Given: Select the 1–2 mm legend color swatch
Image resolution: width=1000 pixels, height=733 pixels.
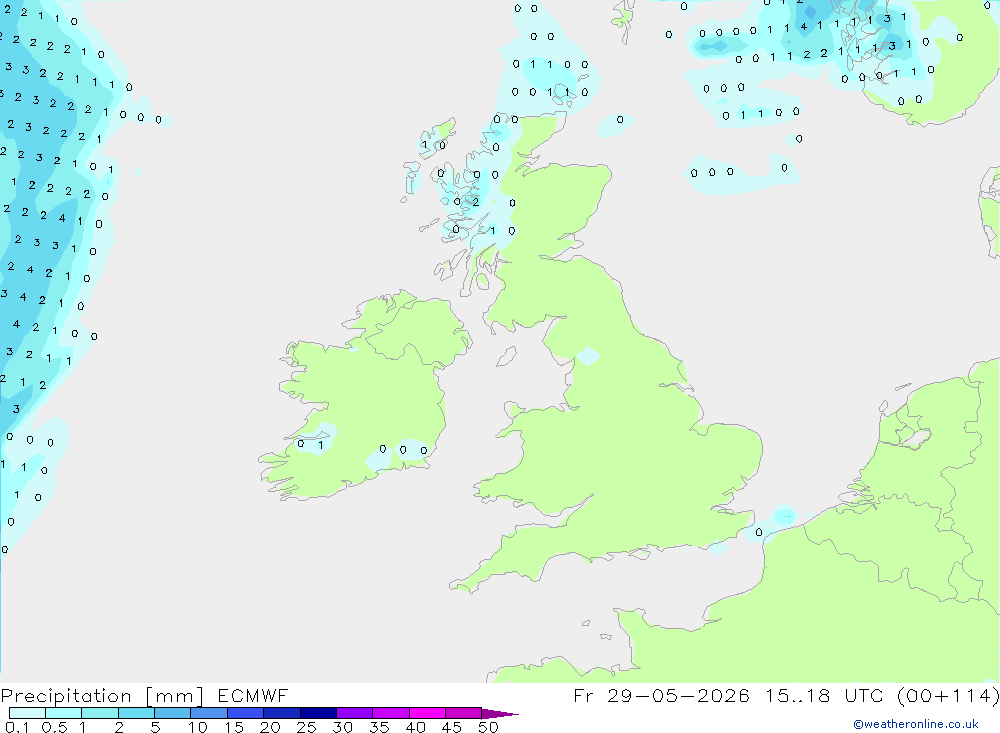Looking at the screenshot, I should click(99, 713).
